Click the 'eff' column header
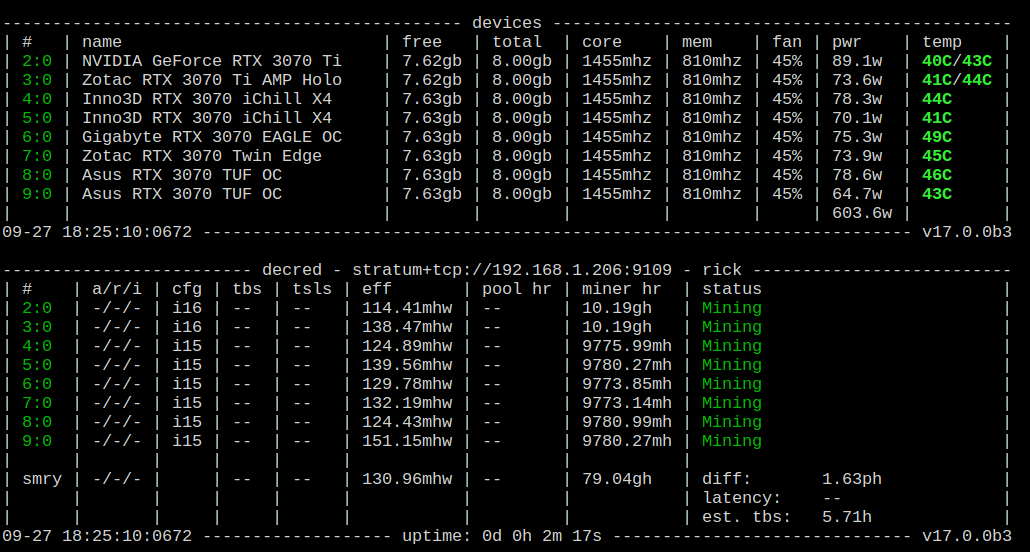This screenshot has width=1030, height=552. click(376, 290)
